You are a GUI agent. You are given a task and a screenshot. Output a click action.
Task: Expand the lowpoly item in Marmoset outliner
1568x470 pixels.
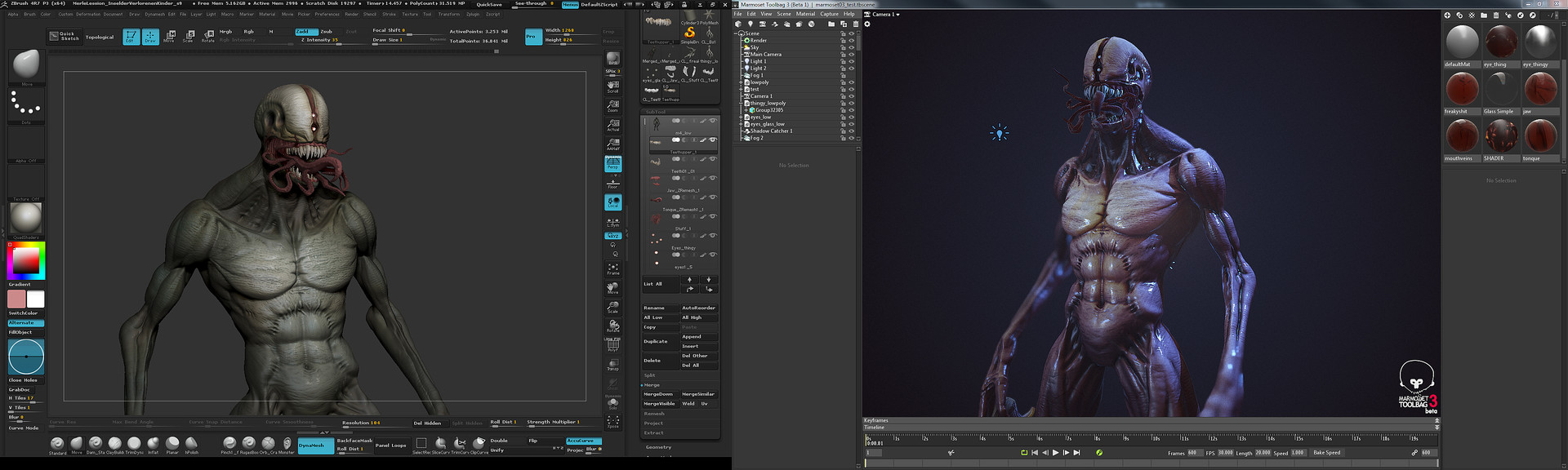[742, 82]
